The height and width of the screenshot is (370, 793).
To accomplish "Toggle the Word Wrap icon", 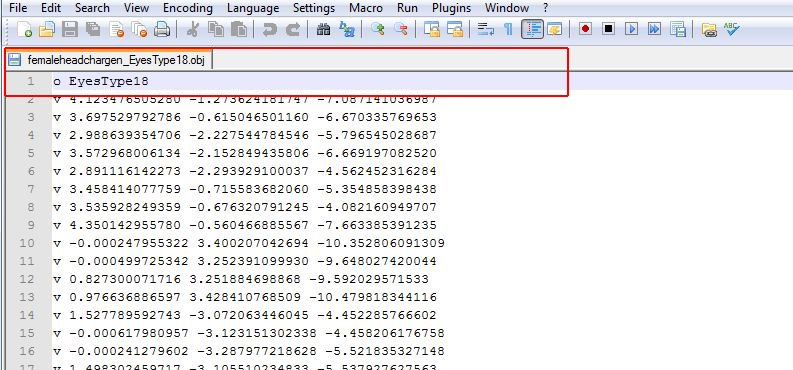I will click(x=486, y=29).
